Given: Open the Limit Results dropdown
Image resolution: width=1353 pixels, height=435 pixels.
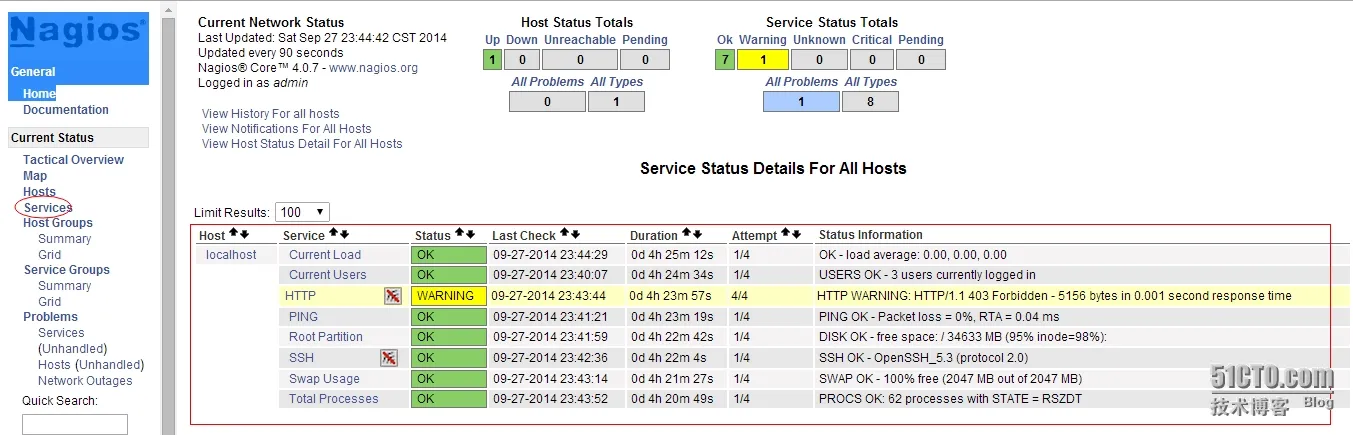Looking at the screenshot, I should 302,212.
